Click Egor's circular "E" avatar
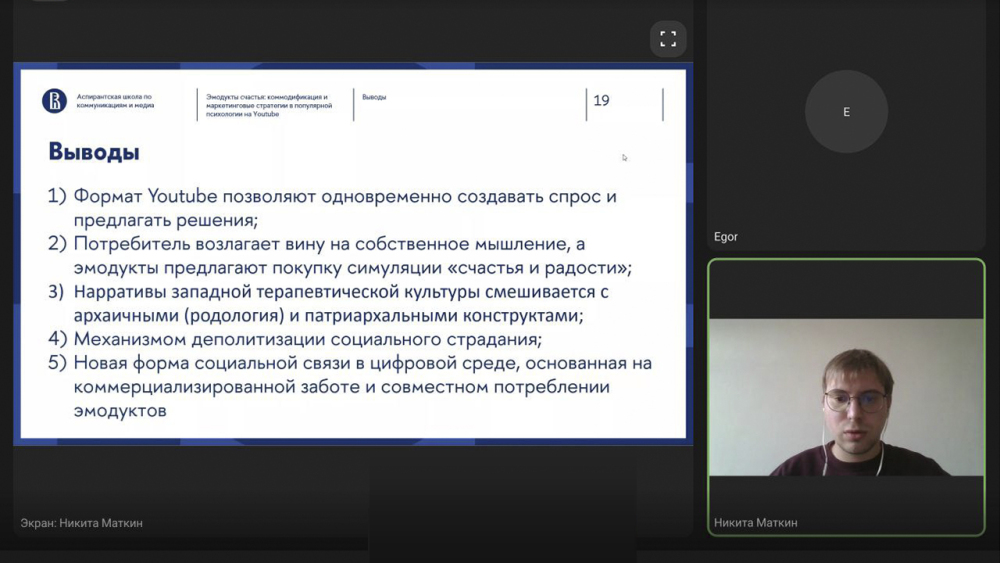Screen dimensions: 1000x563 click(846, 112)
